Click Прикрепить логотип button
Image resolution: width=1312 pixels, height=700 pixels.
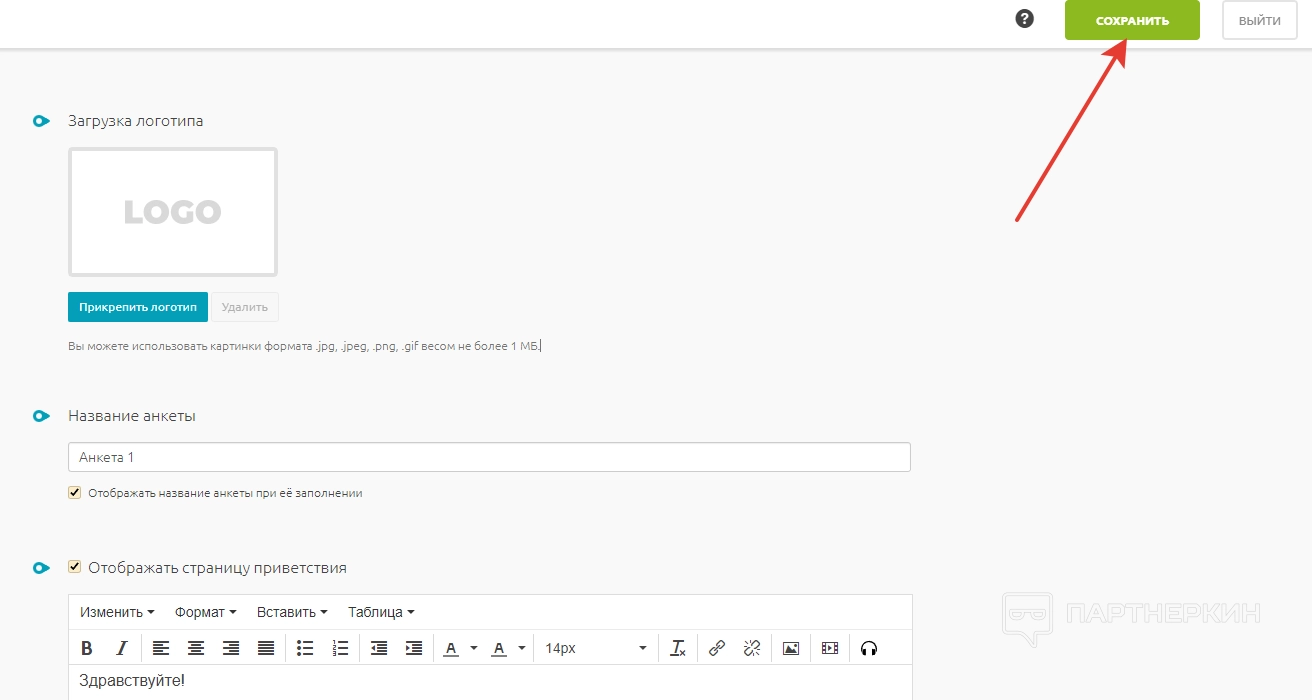pyautogui.click(x=138, y=307)
